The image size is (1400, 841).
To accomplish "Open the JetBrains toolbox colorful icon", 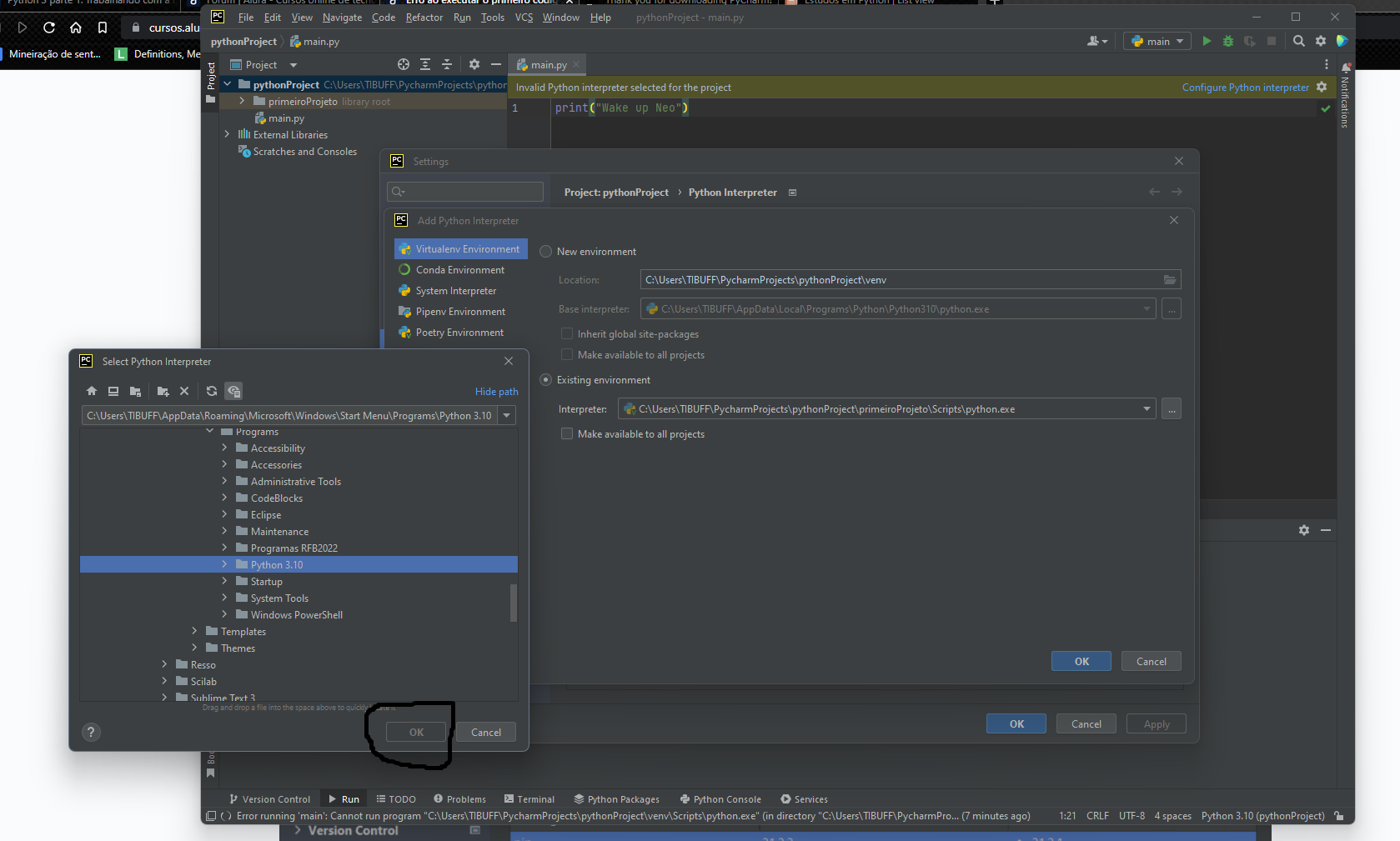I will [x=1342, y=41].
